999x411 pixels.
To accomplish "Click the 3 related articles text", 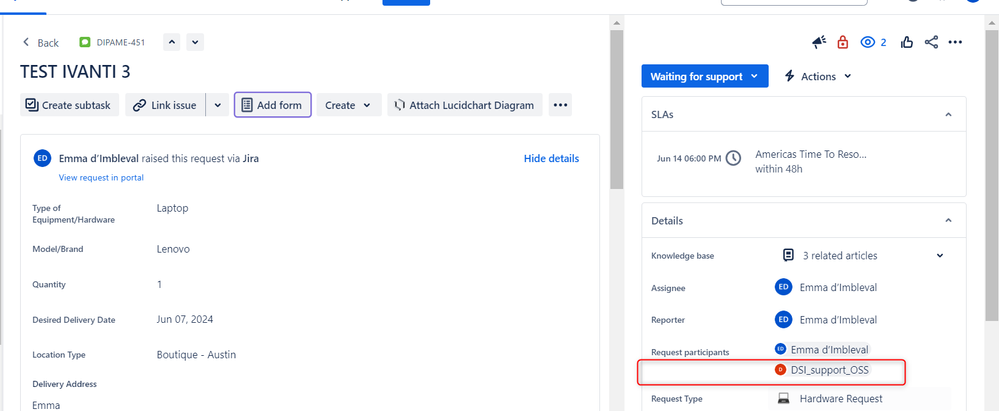I will (840, 256).
